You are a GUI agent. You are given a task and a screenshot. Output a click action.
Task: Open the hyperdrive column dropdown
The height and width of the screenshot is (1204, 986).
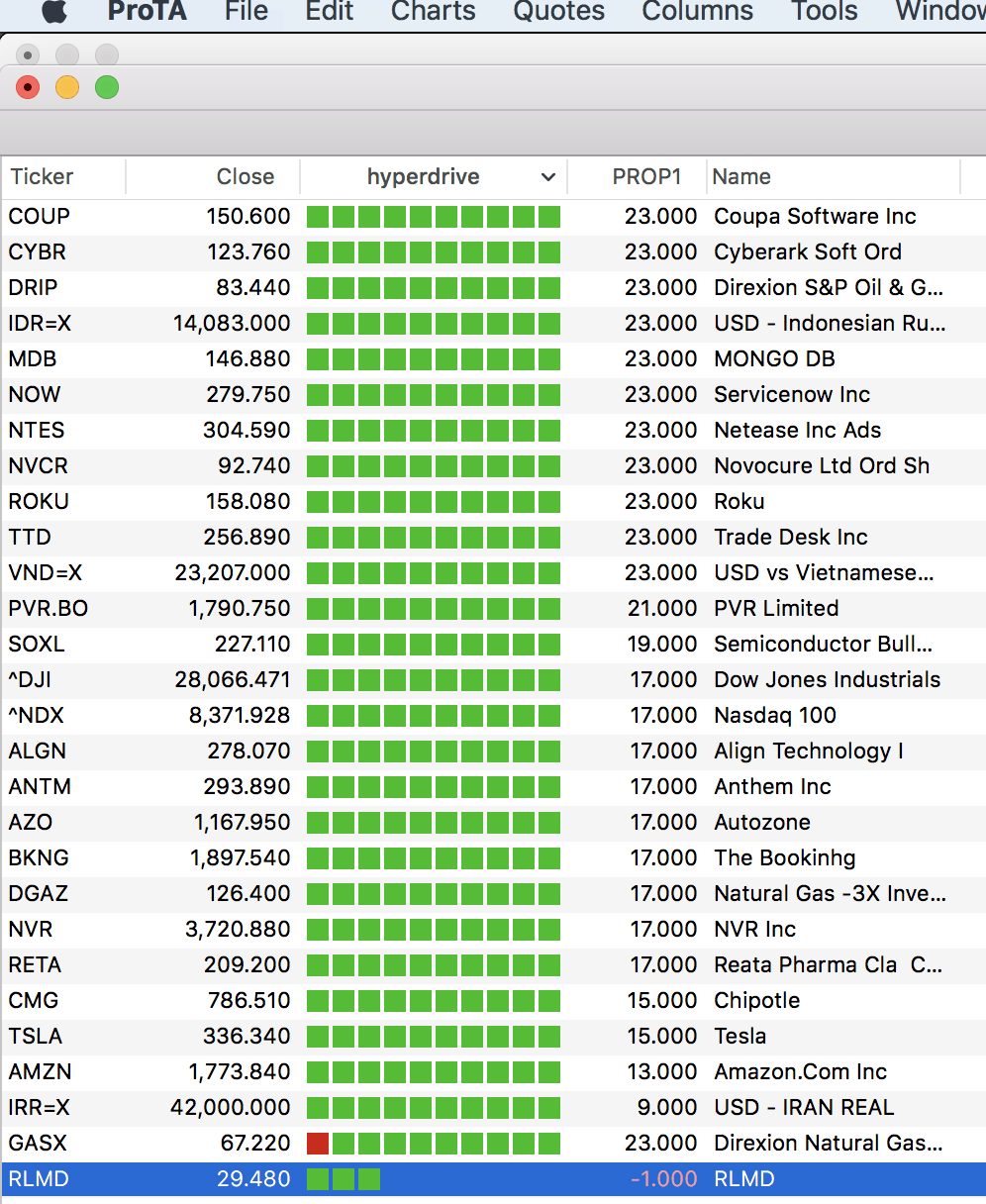547,177
